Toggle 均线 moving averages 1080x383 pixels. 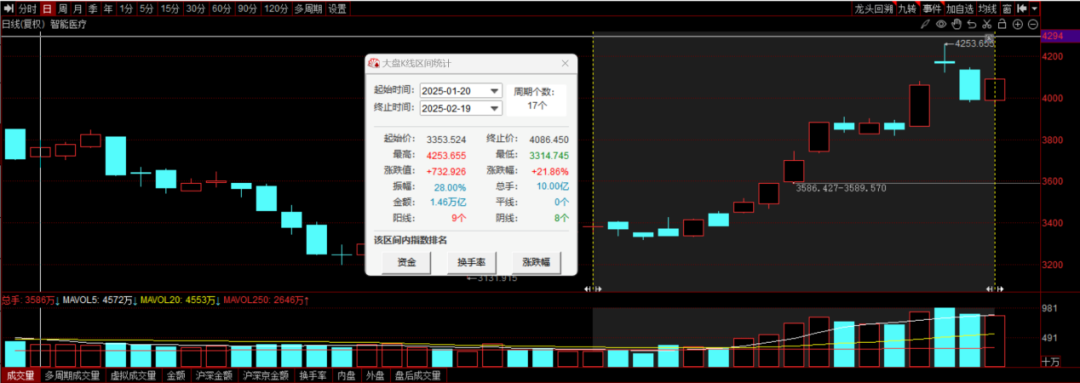pos(988,9)
